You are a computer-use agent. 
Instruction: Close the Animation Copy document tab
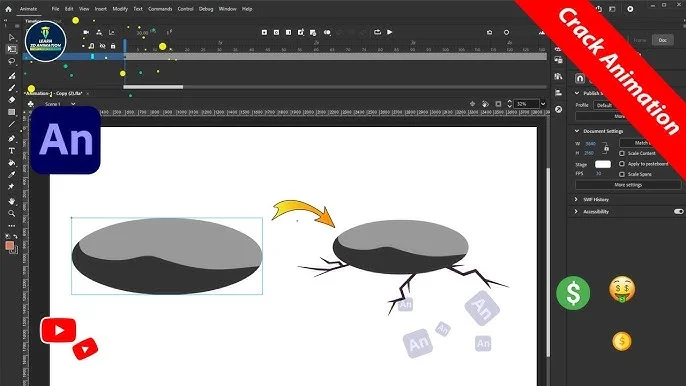[88, 94]
